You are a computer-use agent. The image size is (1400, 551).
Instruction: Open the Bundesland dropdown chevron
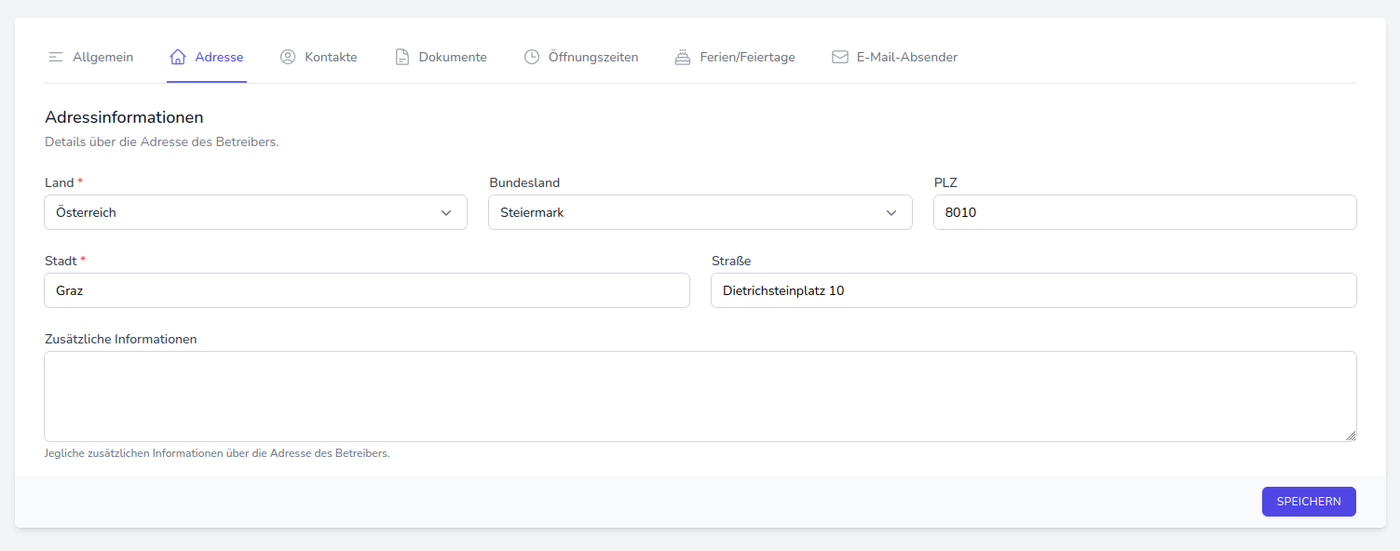(891, 213)
